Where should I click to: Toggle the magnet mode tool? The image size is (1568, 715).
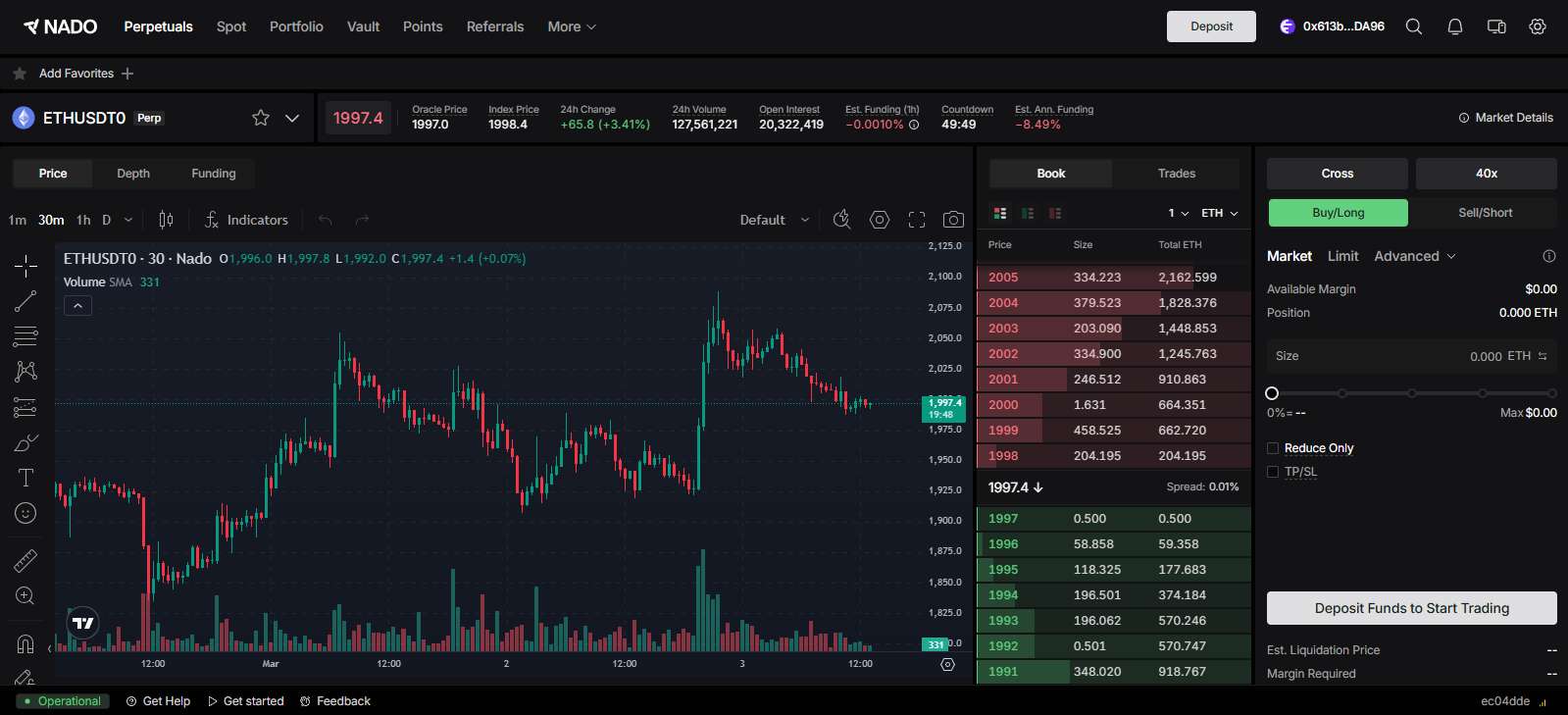(25, 643)
